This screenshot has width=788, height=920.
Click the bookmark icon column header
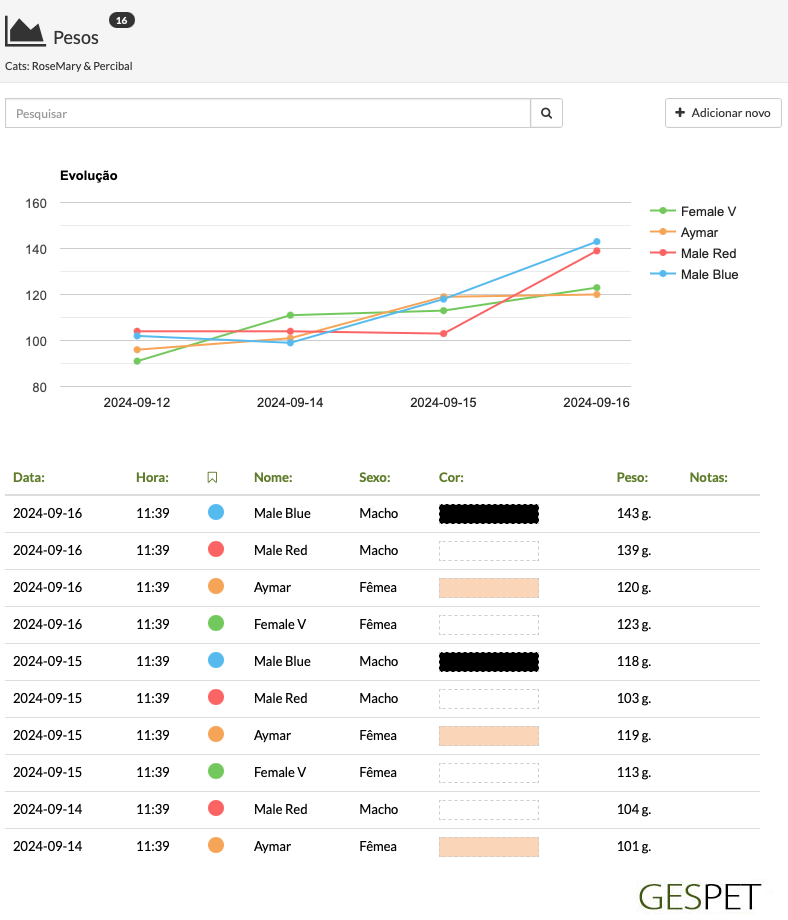pyautogui.click(x=212, y=478)
